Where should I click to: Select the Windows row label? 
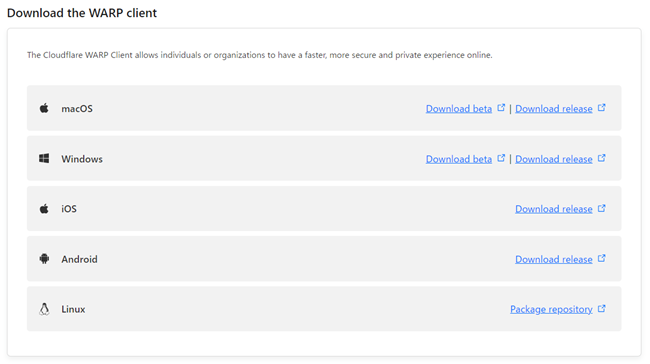(x=82, y=159)
